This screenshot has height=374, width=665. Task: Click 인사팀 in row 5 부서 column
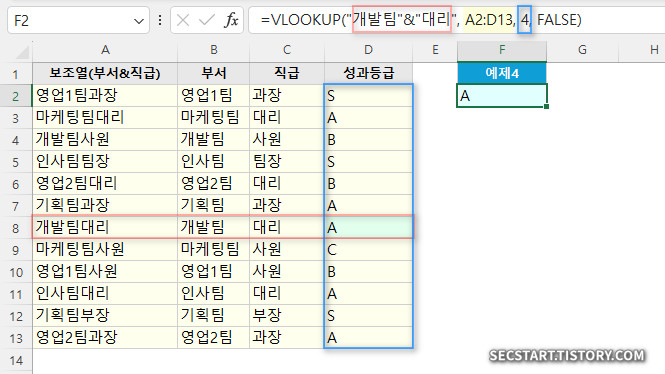click(x=214, y=162)
